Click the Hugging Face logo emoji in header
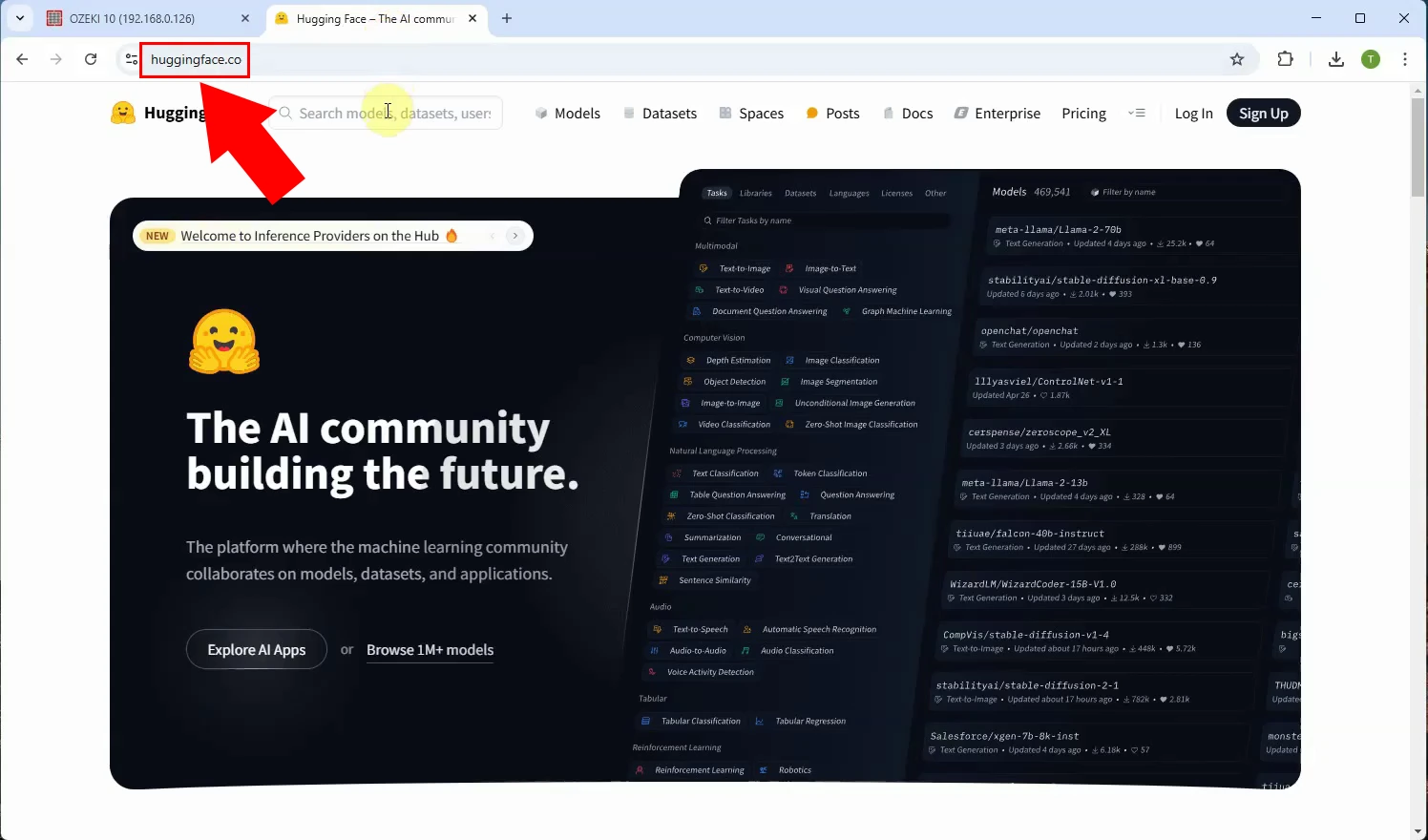The image size is (1428, 840). coord(123,113)
